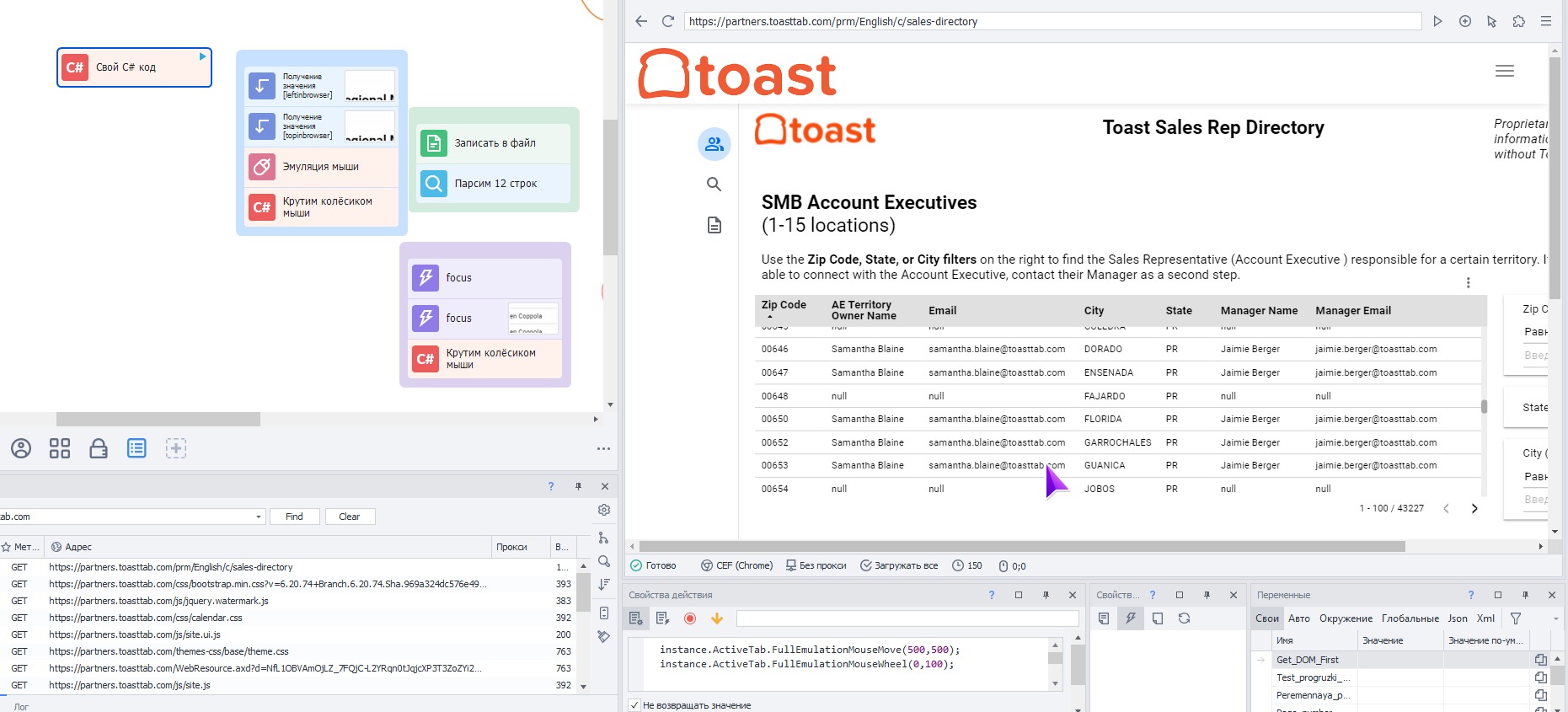The image size is (1568, 712).
Task: Click the Find button
Action: click(x=294, y=517)
